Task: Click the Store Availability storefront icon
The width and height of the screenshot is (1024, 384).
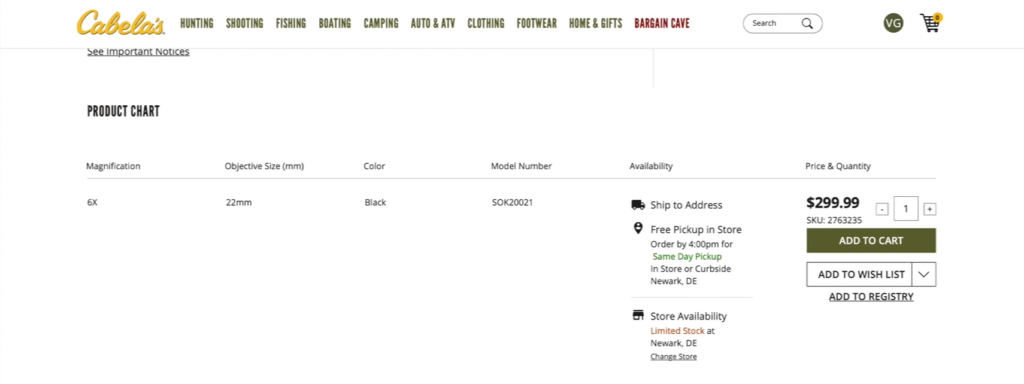Action: click(x=638, y=315)
